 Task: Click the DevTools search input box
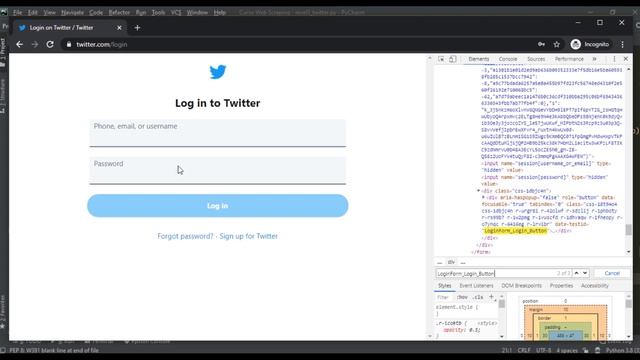[503, 273]
